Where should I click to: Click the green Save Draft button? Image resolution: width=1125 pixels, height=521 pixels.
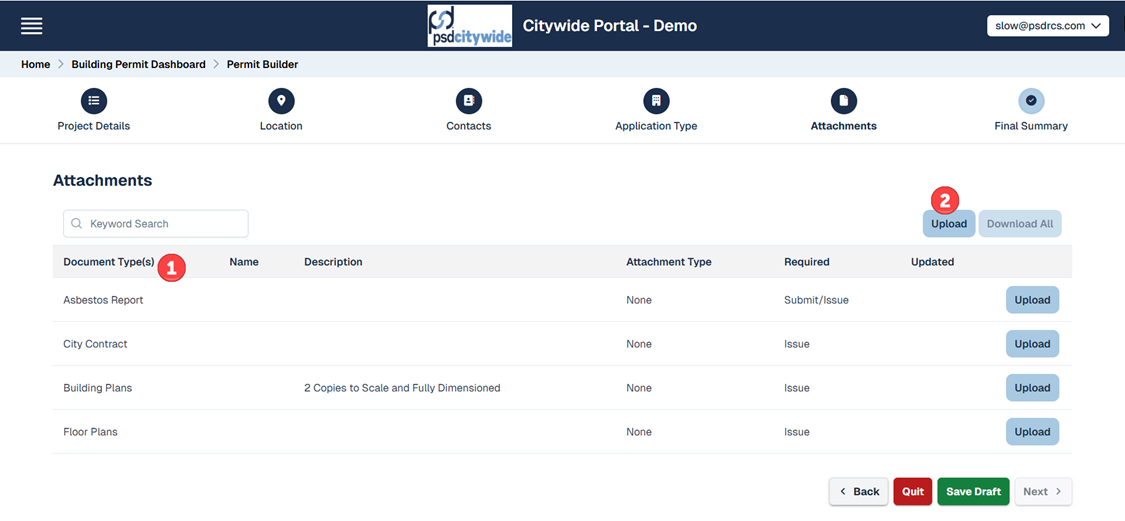[x=974, y=492]
